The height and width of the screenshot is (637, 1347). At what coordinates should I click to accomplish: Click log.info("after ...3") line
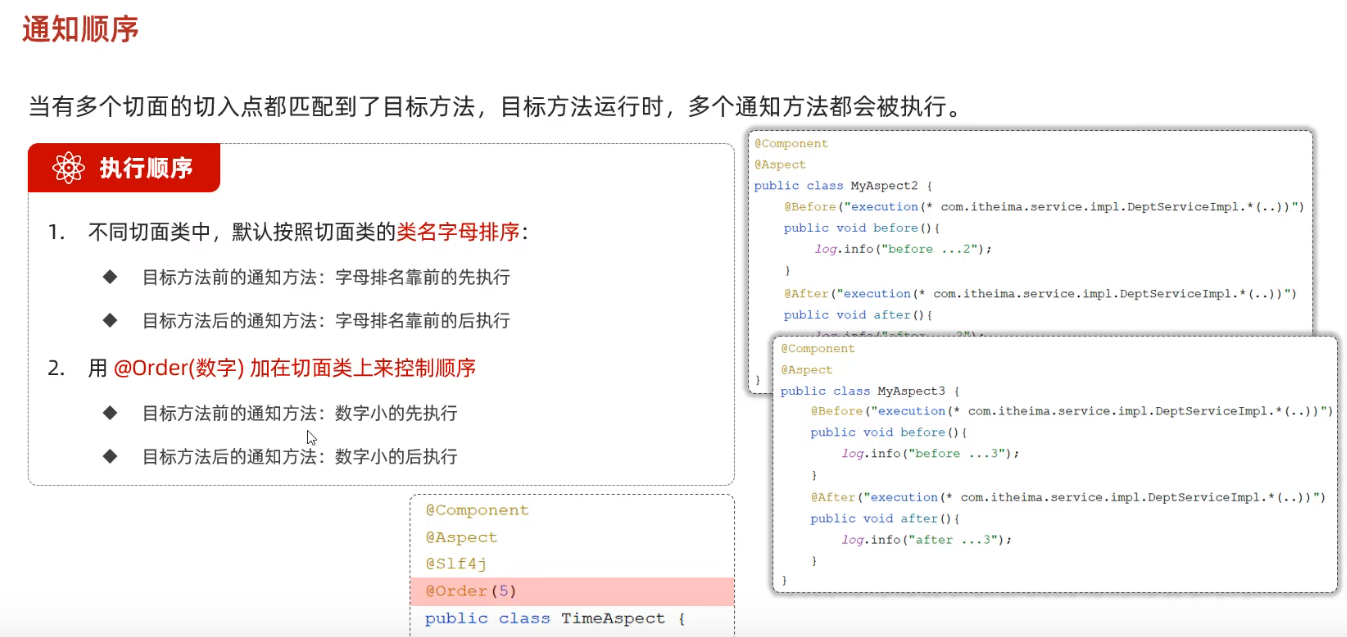click(927, 539)
